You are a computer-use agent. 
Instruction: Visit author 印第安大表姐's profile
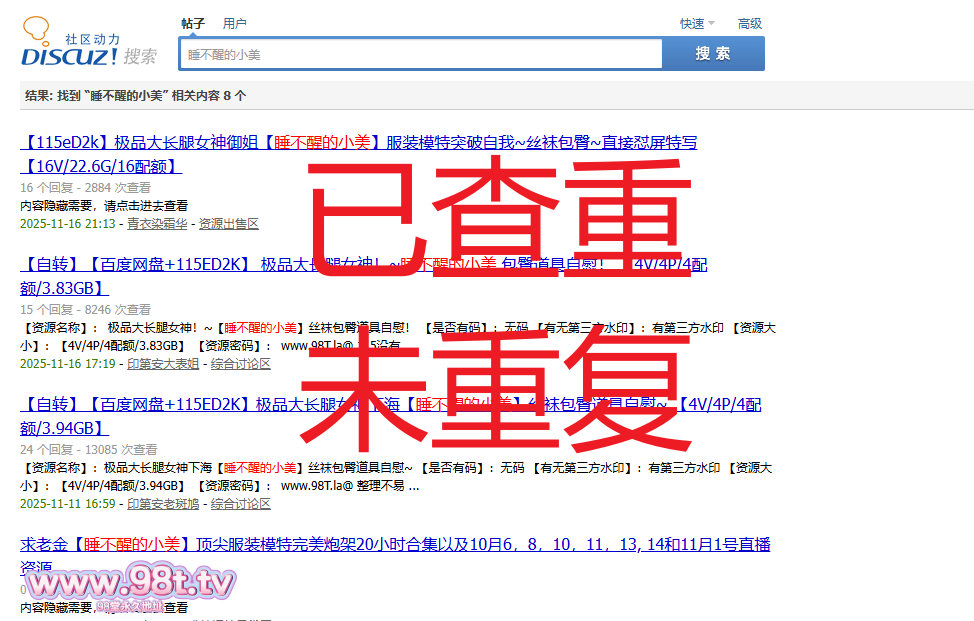[163, 364]
